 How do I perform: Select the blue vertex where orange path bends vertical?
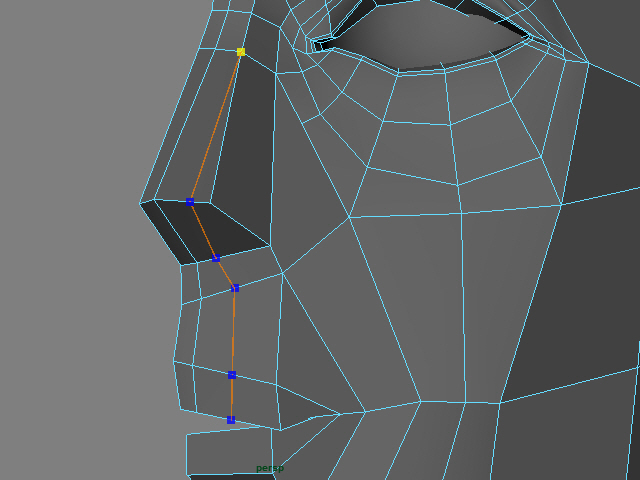tap(235, 288)
